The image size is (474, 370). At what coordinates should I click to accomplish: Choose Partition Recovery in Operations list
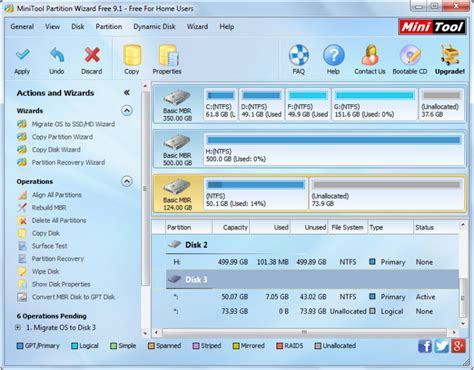coord(58,259)
